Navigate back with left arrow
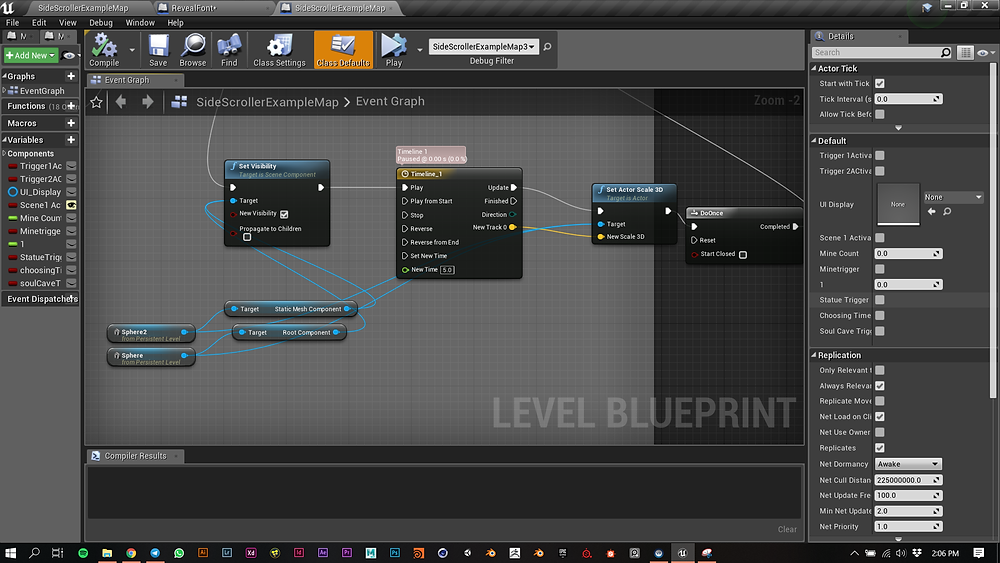1000x563 pixels. [x=121, y=101]
